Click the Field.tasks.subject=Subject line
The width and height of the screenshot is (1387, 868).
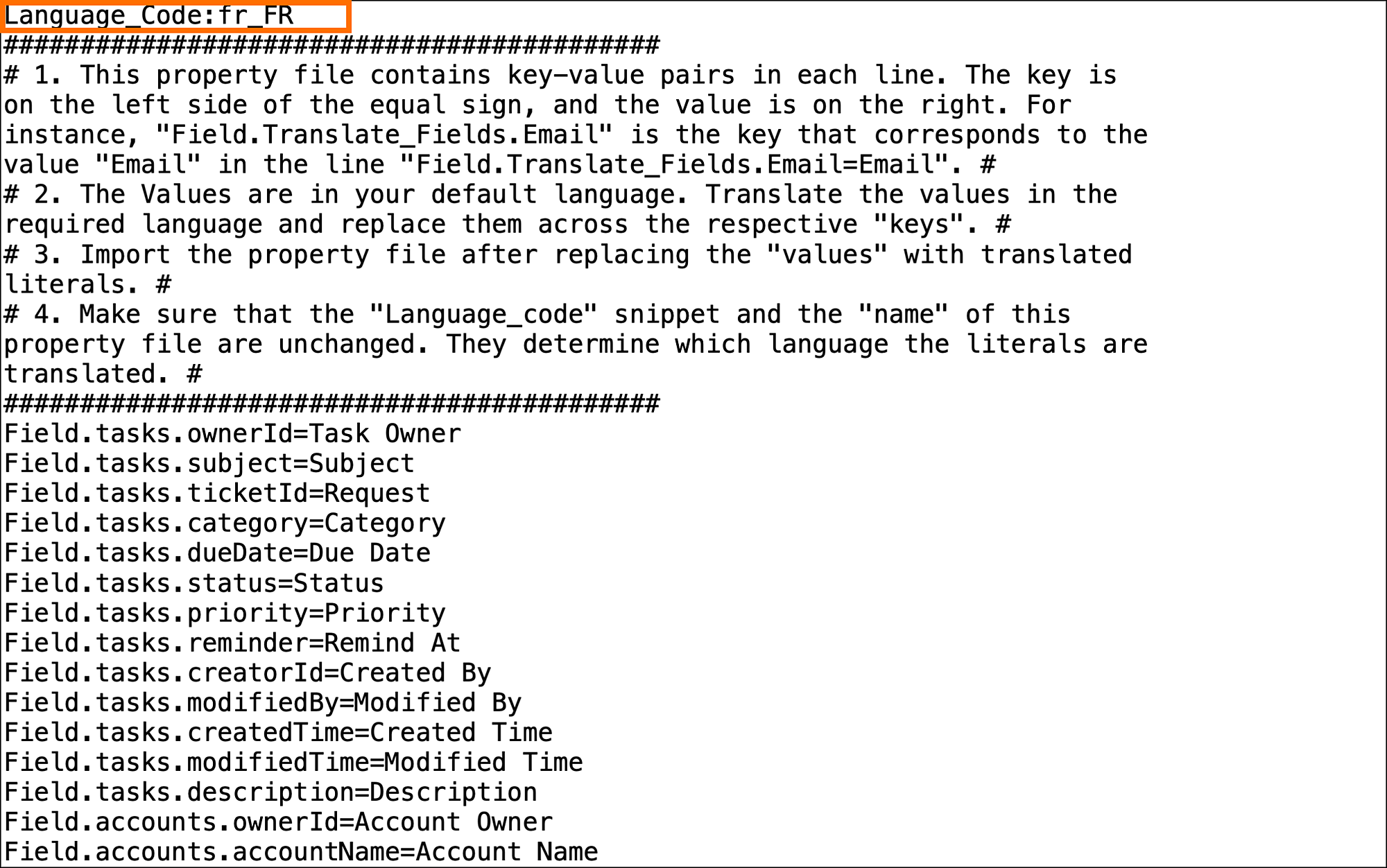209,464
